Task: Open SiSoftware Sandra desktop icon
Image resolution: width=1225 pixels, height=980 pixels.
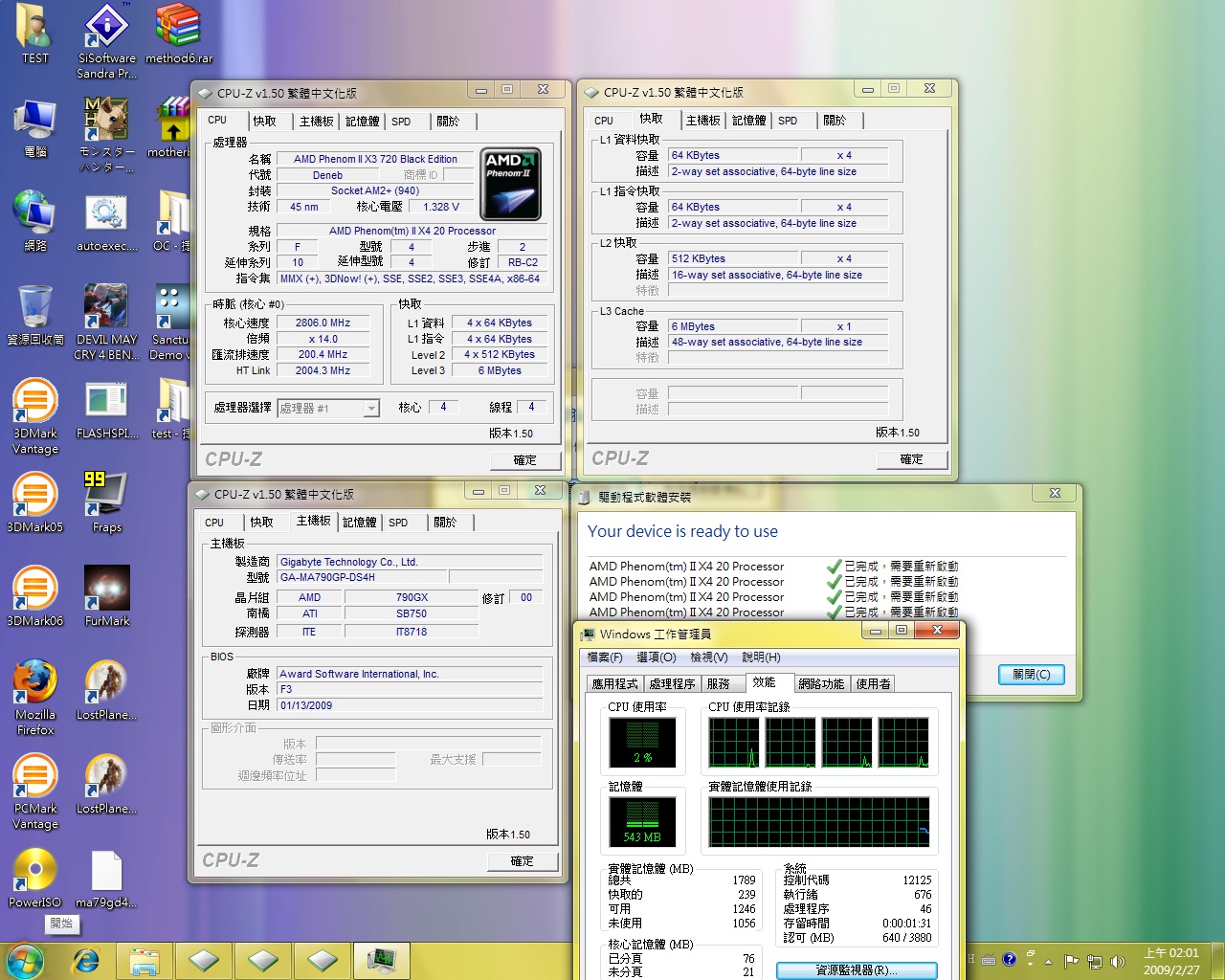Action: pyautogui.click(x=106, y=40)
